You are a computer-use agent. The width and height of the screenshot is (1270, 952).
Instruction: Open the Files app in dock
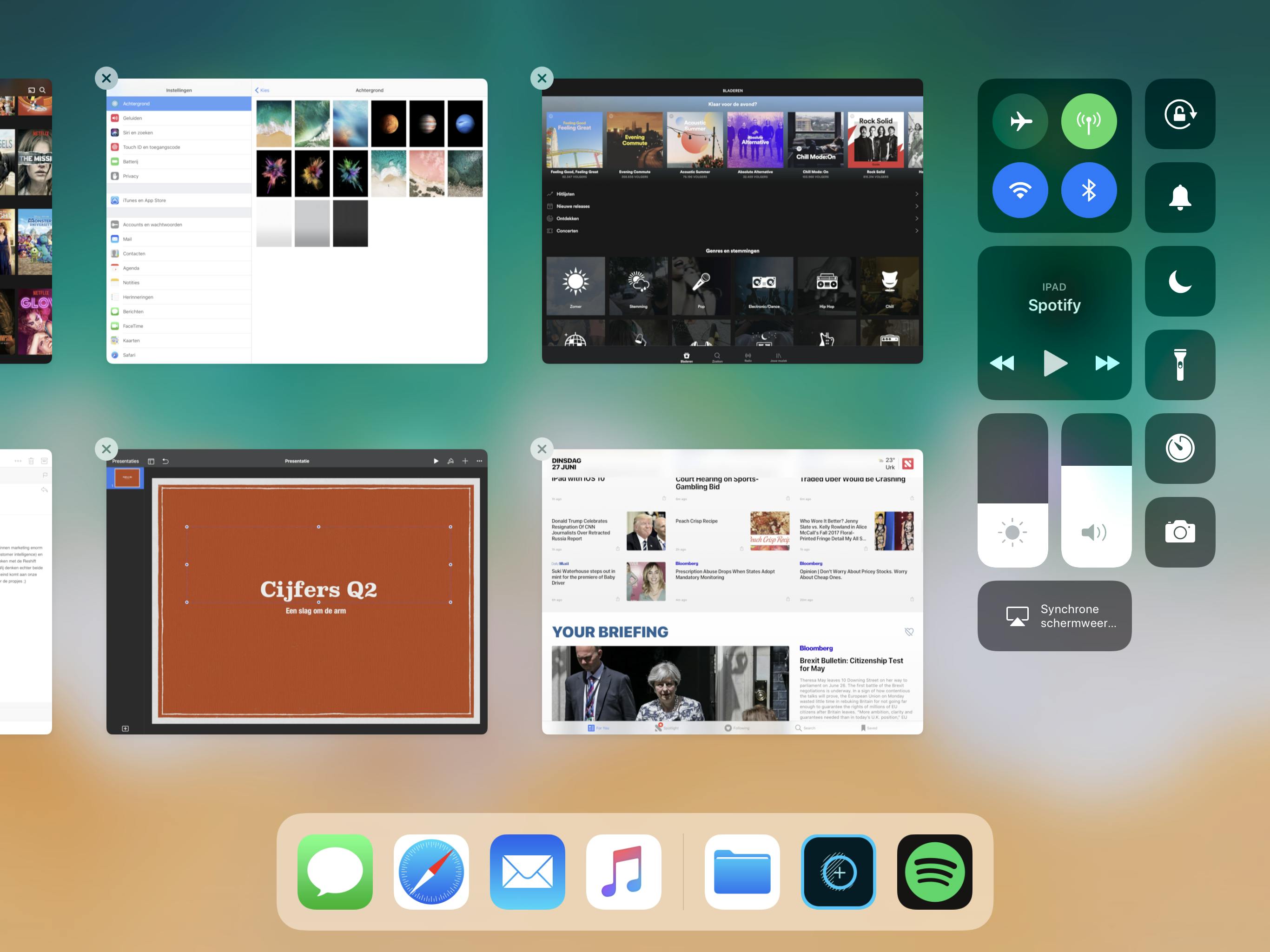[742, 872]
